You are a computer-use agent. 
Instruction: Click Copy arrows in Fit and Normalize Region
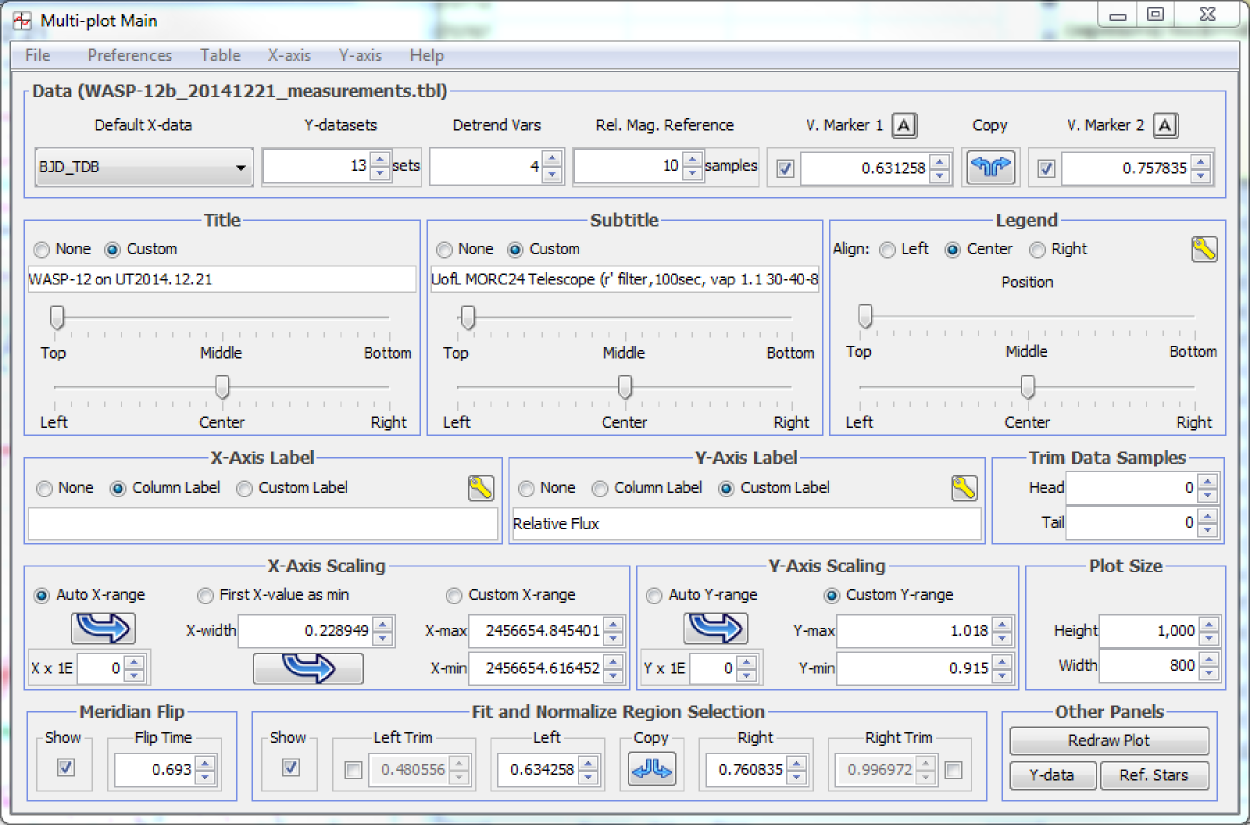click(x=652, y=769)
